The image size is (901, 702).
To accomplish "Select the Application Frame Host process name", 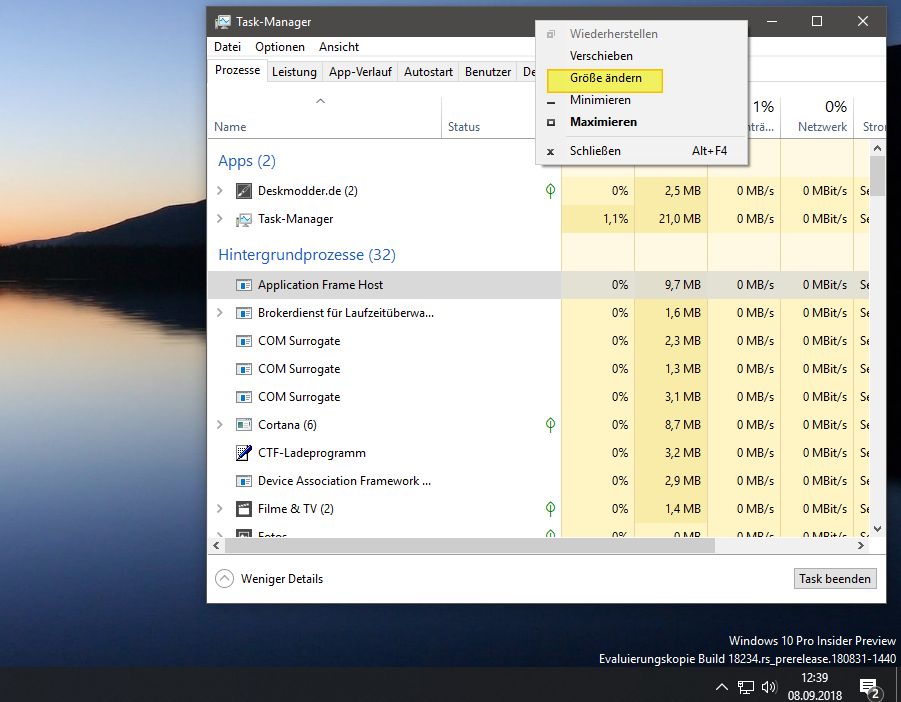I will (320, 285).
